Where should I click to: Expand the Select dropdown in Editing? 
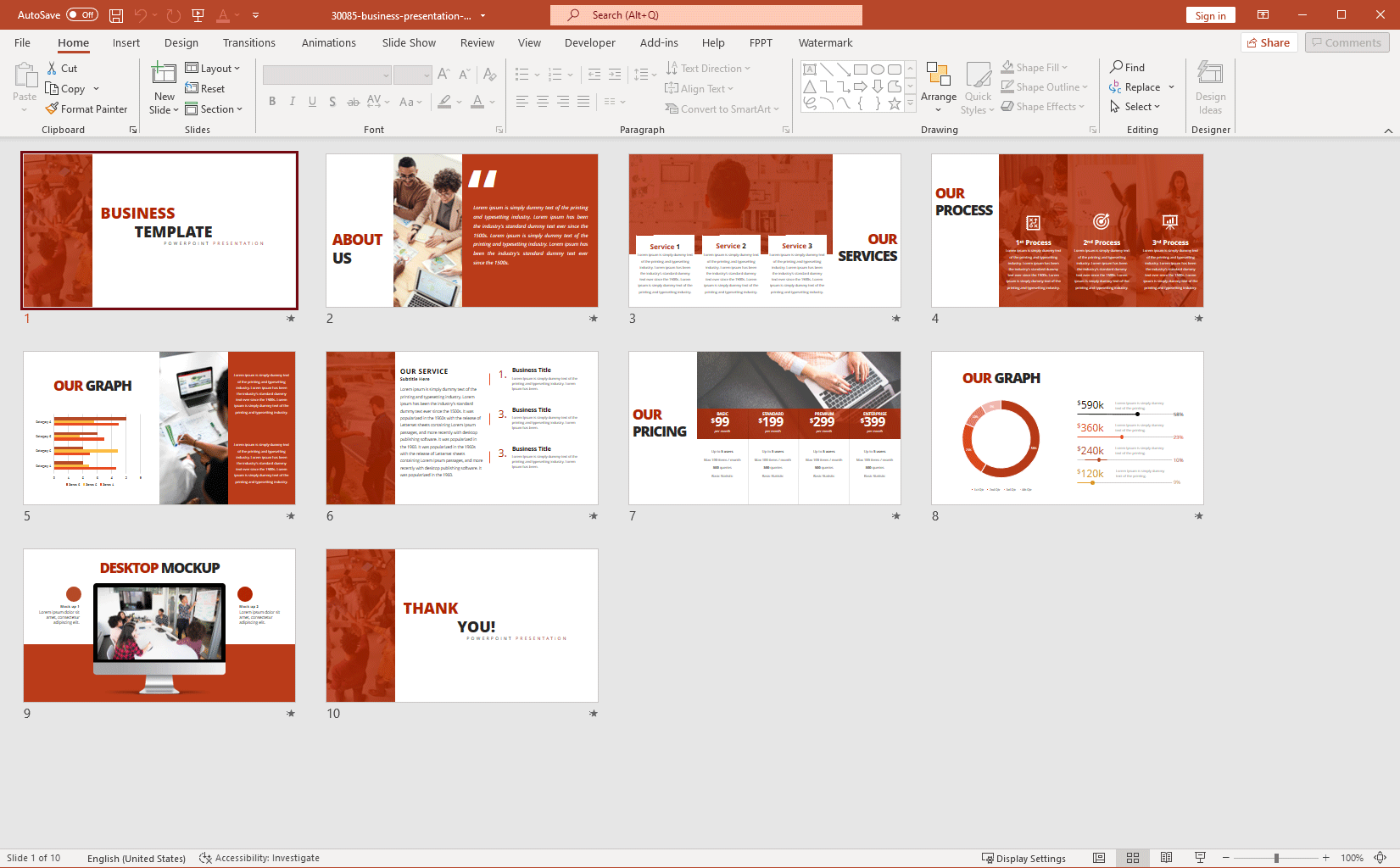[1135, 107]
